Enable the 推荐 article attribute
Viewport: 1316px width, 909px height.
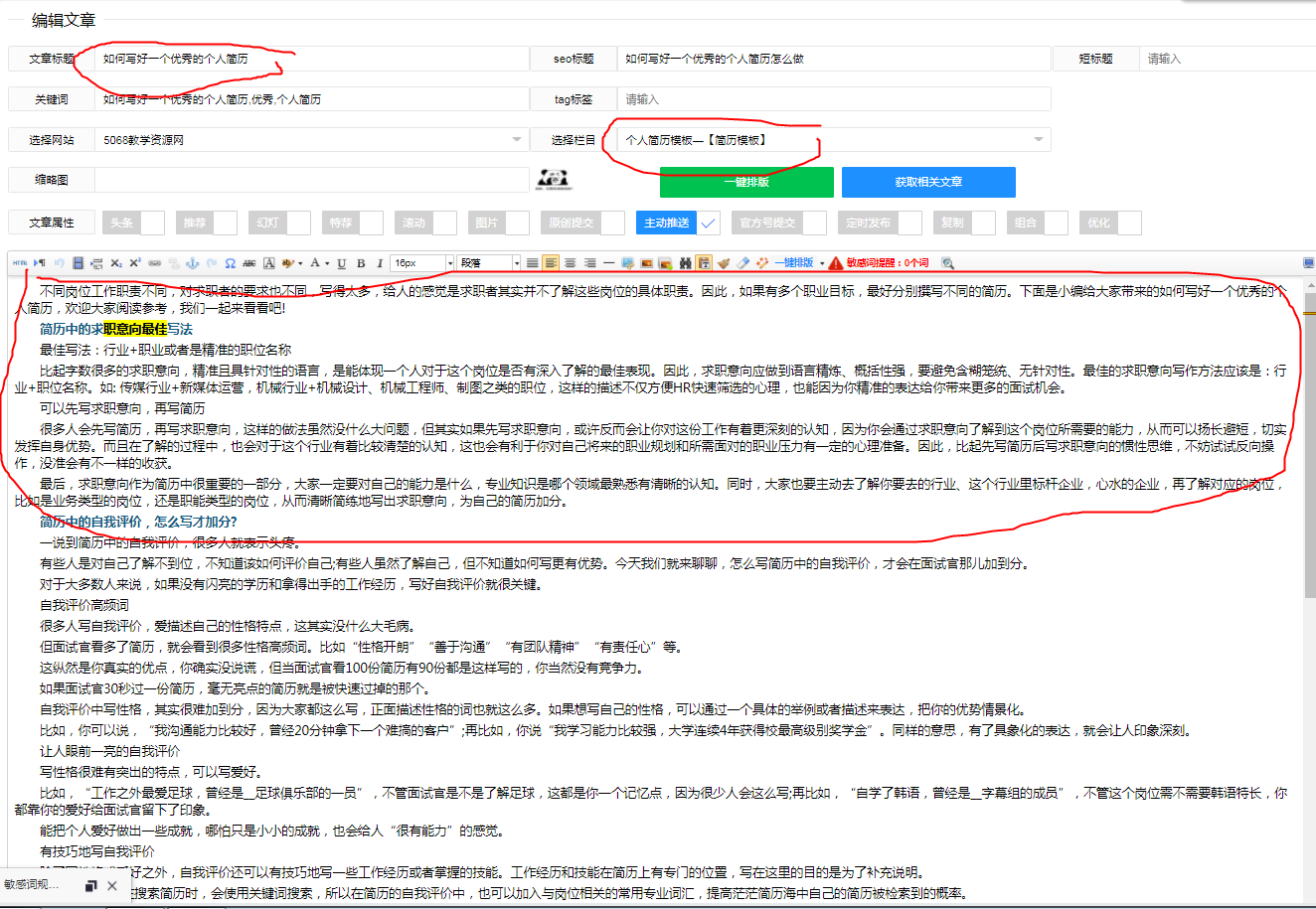click(225, 223)
